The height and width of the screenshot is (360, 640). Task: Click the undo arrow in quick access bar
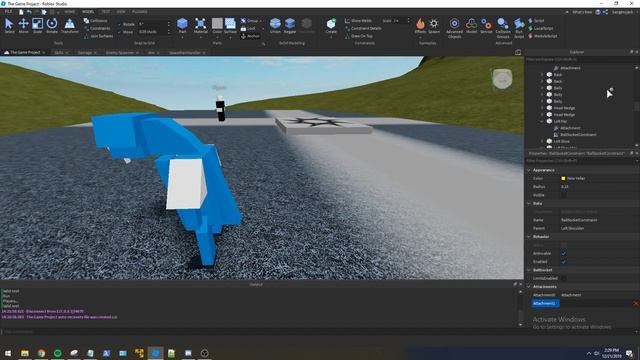[x=29, y=12]
